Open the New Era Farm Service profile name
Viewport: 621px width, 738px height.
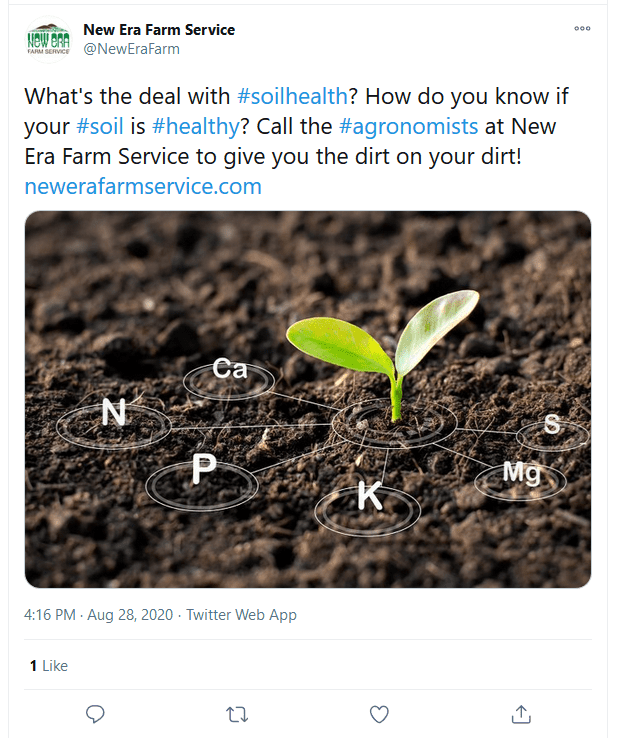(159, 30)
